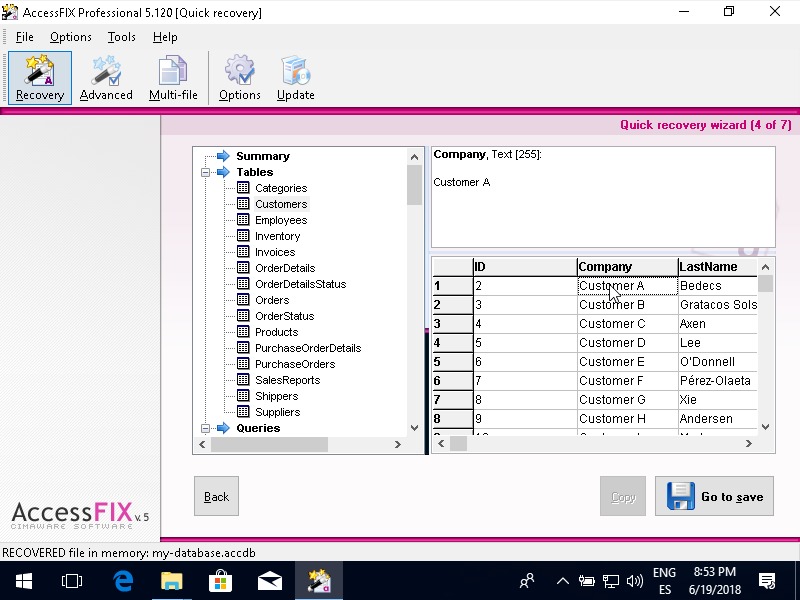Open the Advanced recovery mode
The image size is (800, 600).
[106, 78]
